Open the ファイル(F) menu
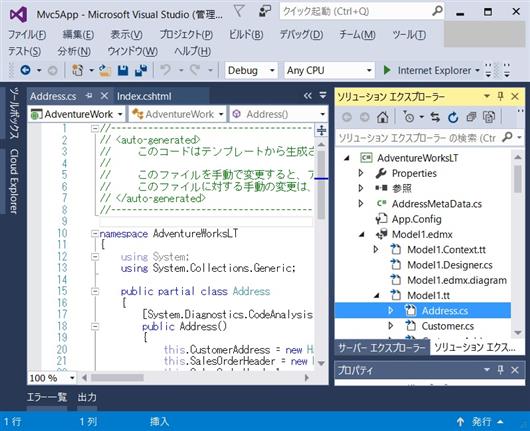 point(27,34)
